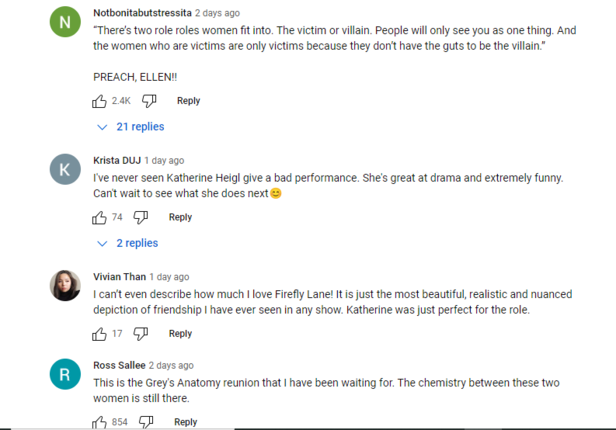Screen dimensions: 616x430
Task: Reply to Notbonitabutstressita's comment
Action: 188,101
